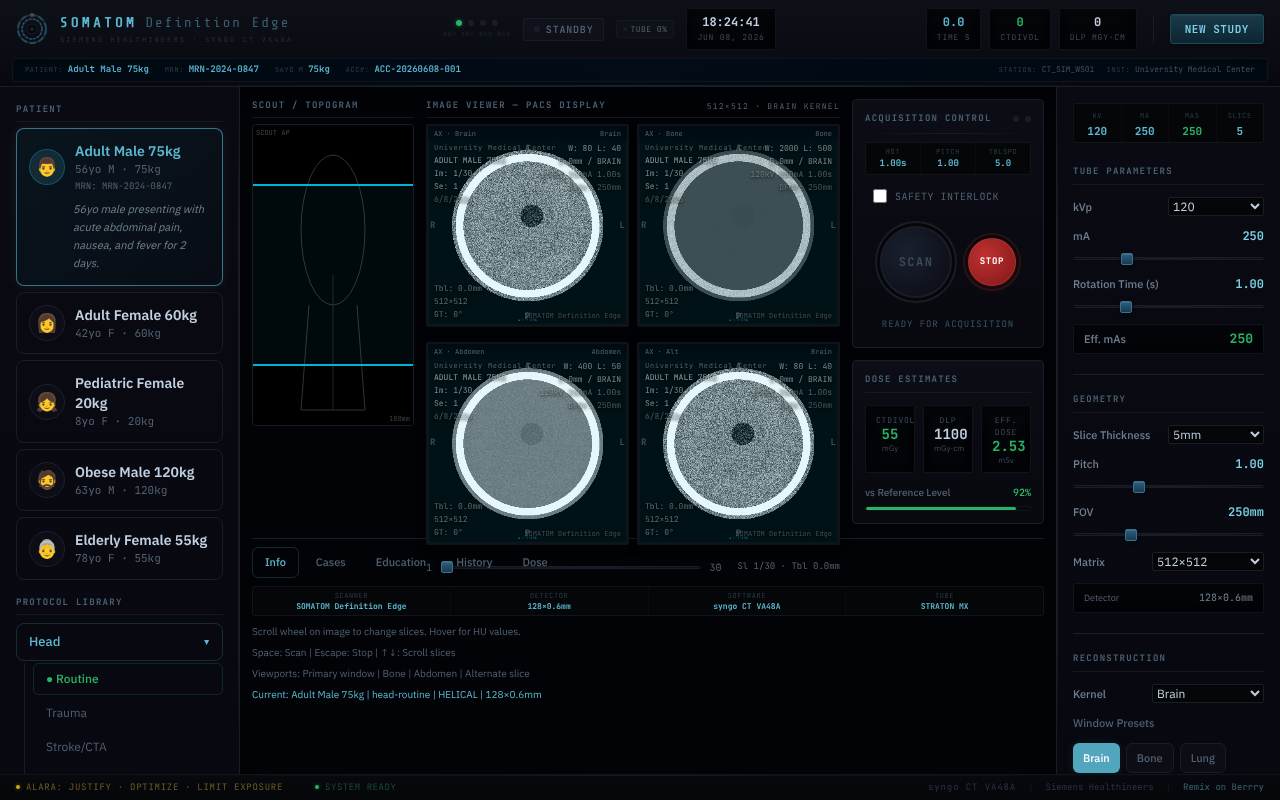Click accession number ACC-20260608-001
1280x800 pixels.
(417, 69)
